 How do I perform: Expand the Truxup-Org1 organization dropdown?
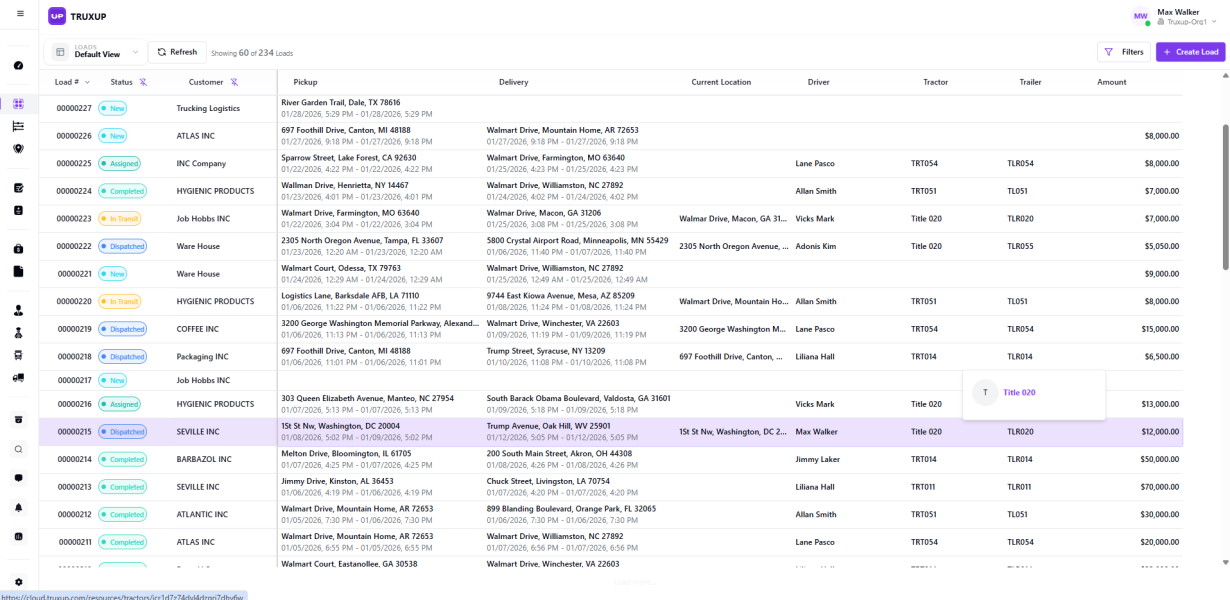1186,22
